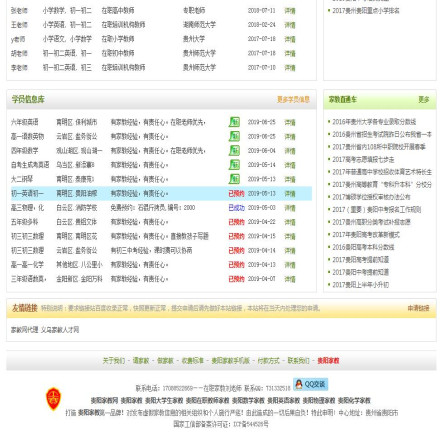
Task: Open 2017年贵阳高考改革新模式 article
Action: click(x=366, y=235)
